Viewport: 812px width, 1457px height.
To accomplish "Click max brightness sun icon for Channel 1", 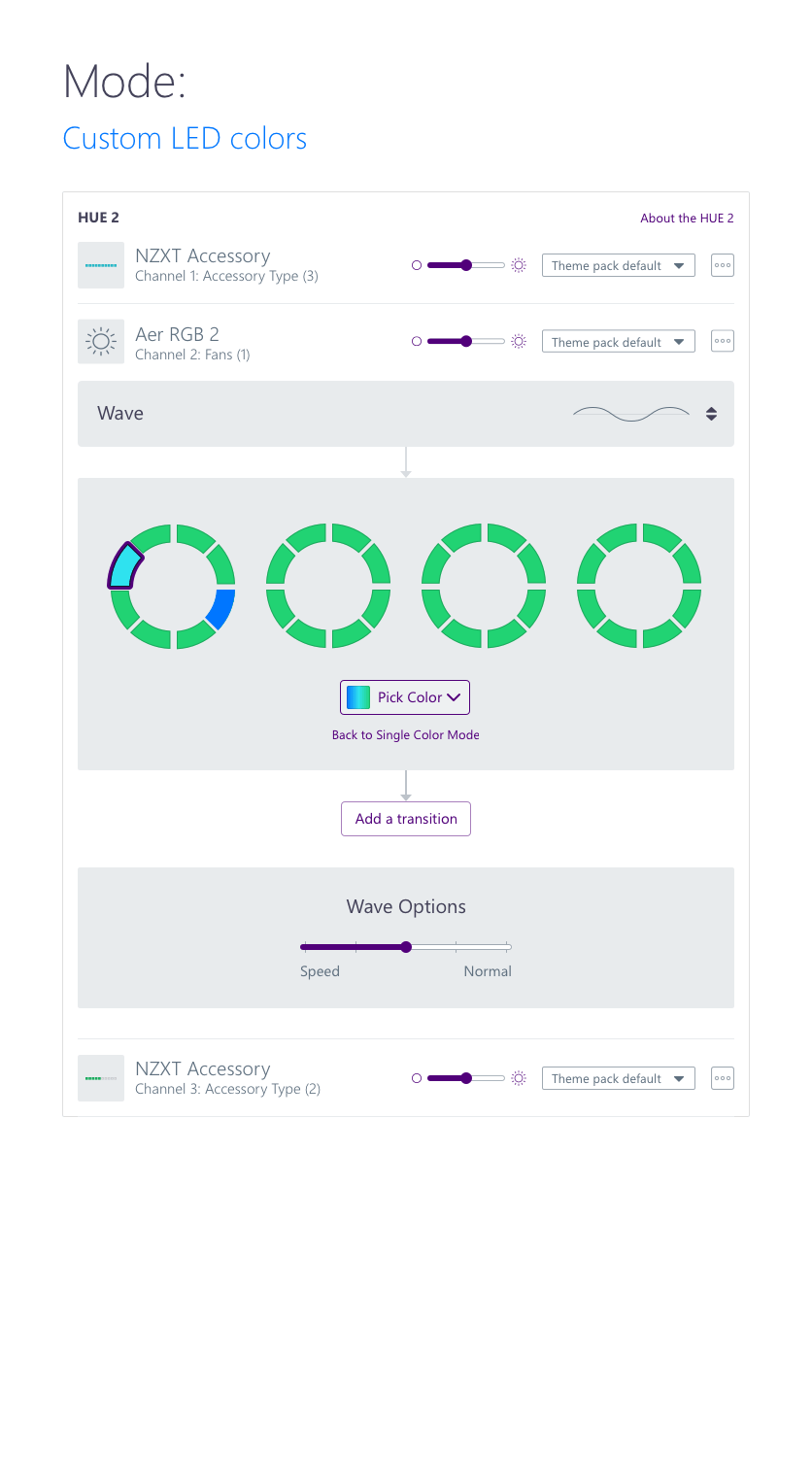I will 519,265.
